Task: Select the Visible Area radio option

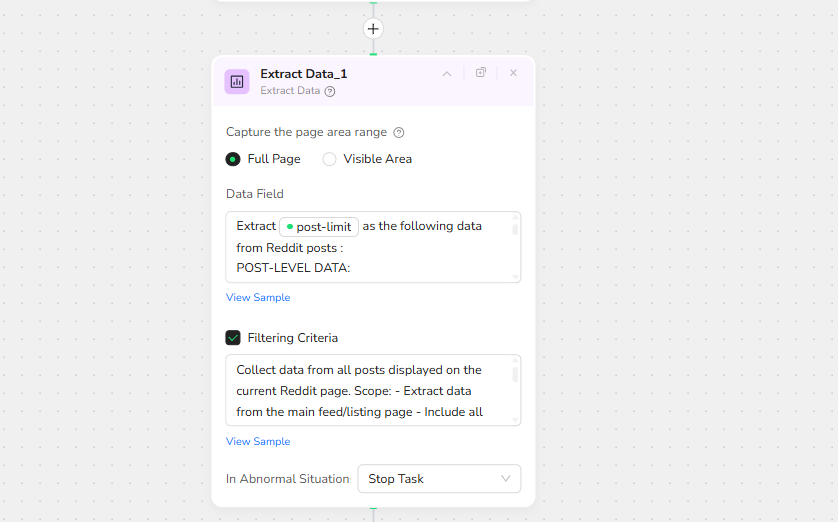Action: [329, 159]
